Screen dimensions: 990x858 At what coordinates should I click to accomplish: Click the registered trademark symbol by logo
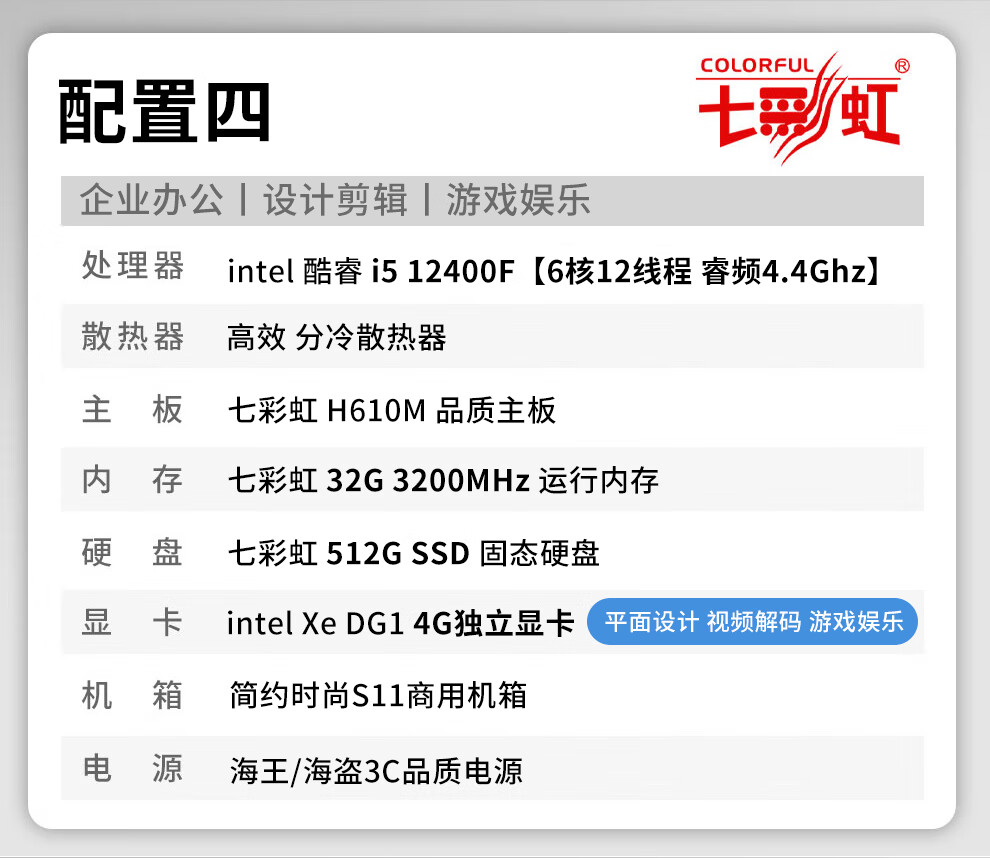902,66
